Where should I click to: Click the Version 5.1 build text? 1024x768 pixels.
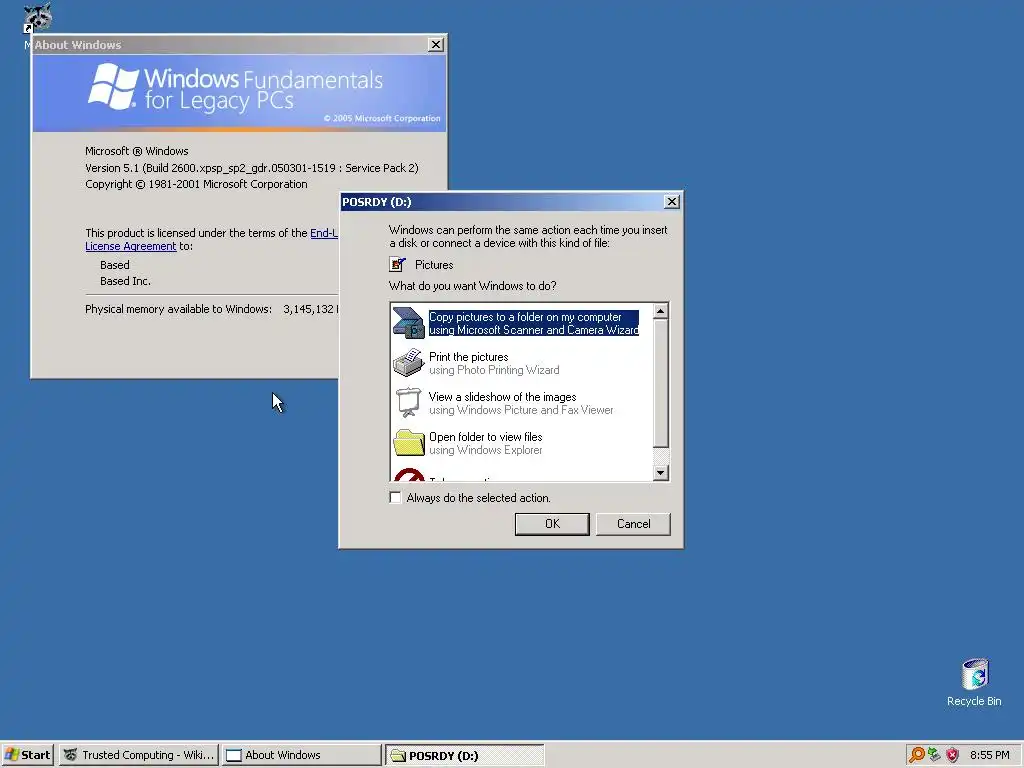click(251, 168)
